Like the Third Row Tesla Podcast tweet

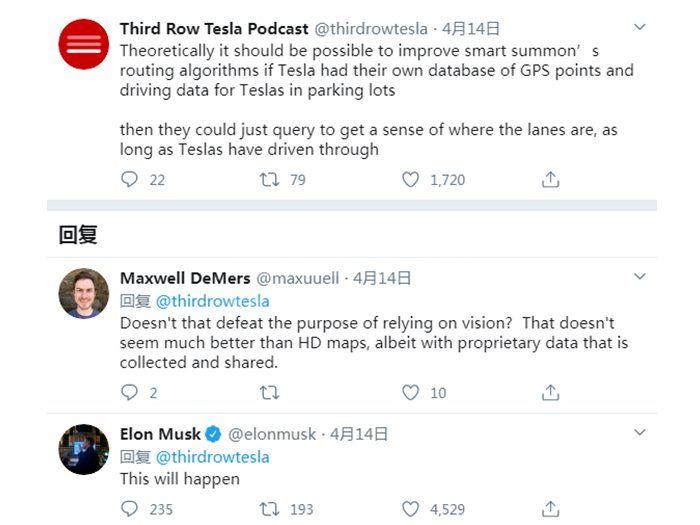(410, 180)
